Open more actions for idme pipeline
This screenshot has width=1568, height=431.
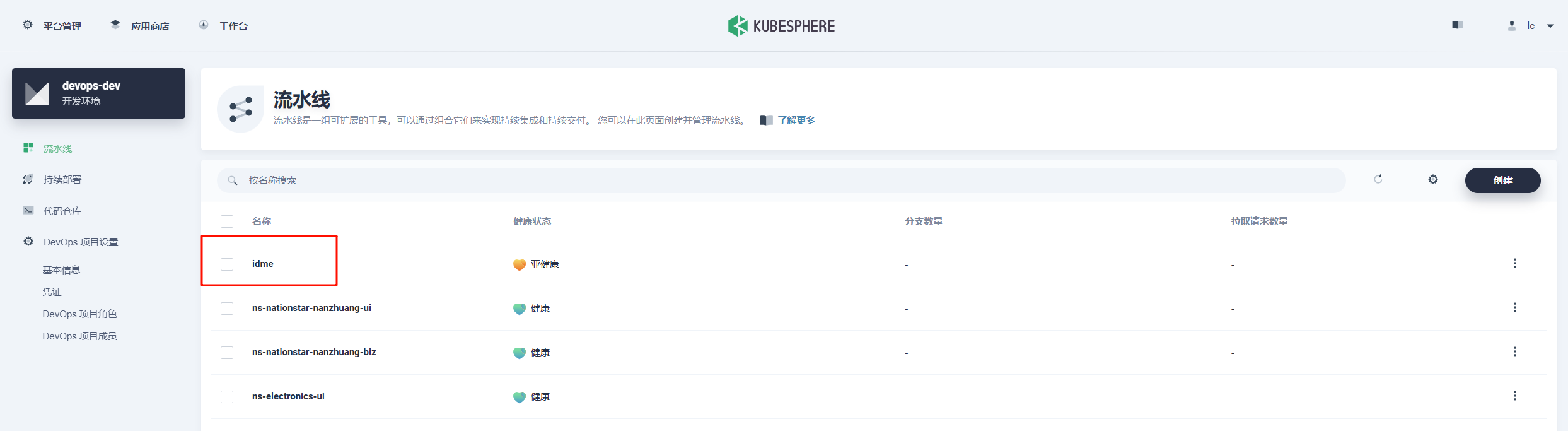click(1514, 264)
